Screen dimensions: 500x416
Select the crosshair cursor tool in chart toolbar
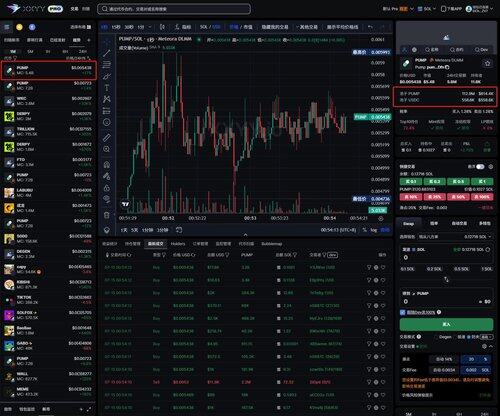(x=107, y=42)
